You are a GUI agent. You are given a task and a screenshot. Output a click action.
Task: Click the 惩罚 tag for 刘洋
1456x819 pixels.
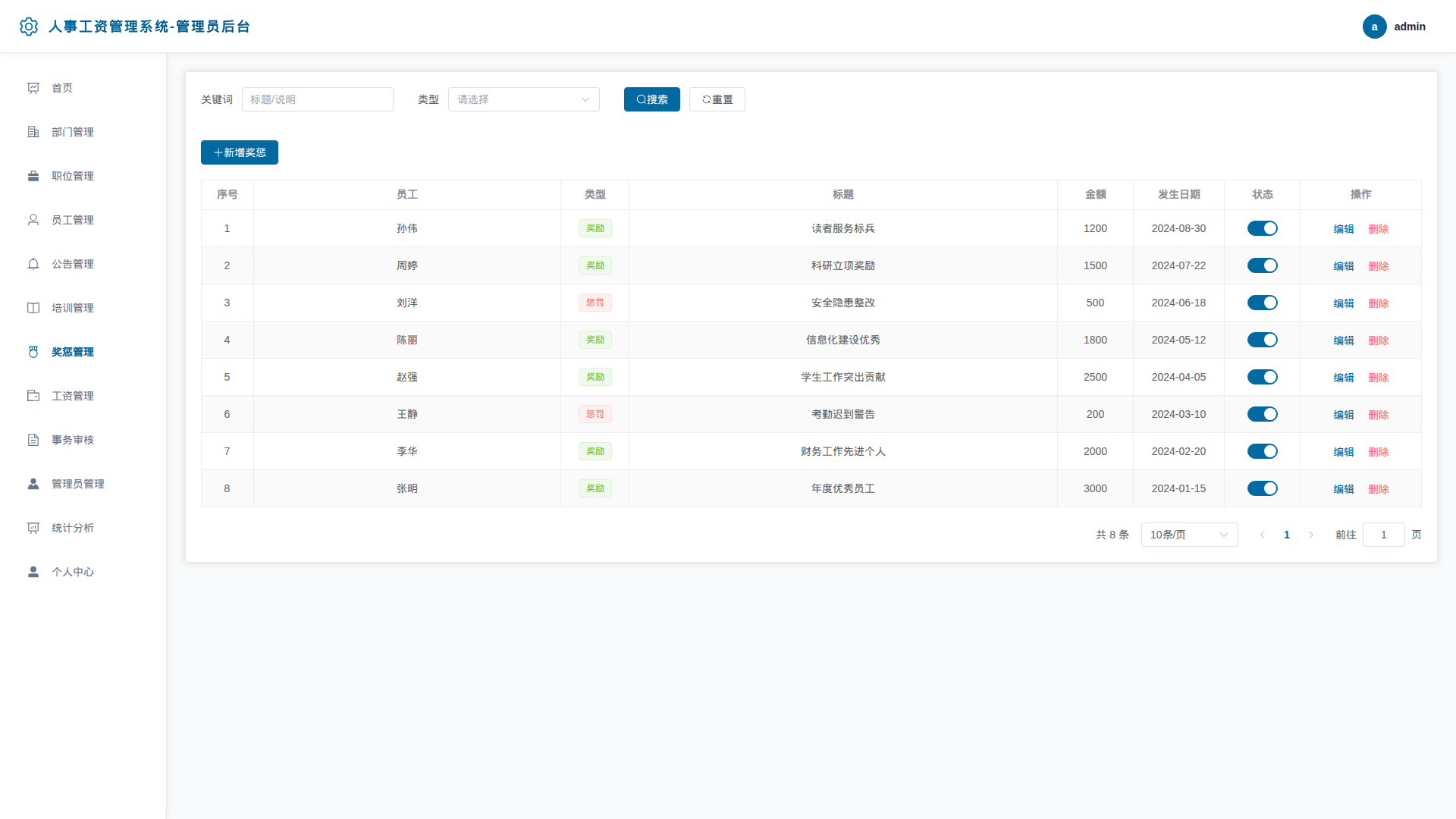click(595, 303)
